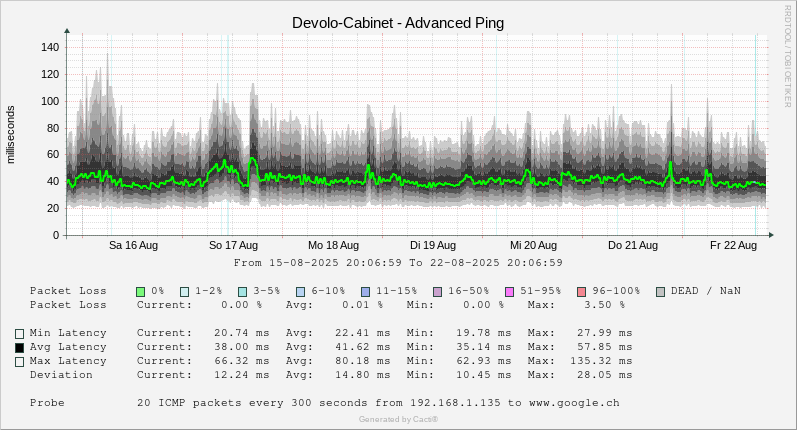The width and height of the screenshot is (797, 430).
Task: Click the date range text below the graph
Action: click(x=398, y=263)
